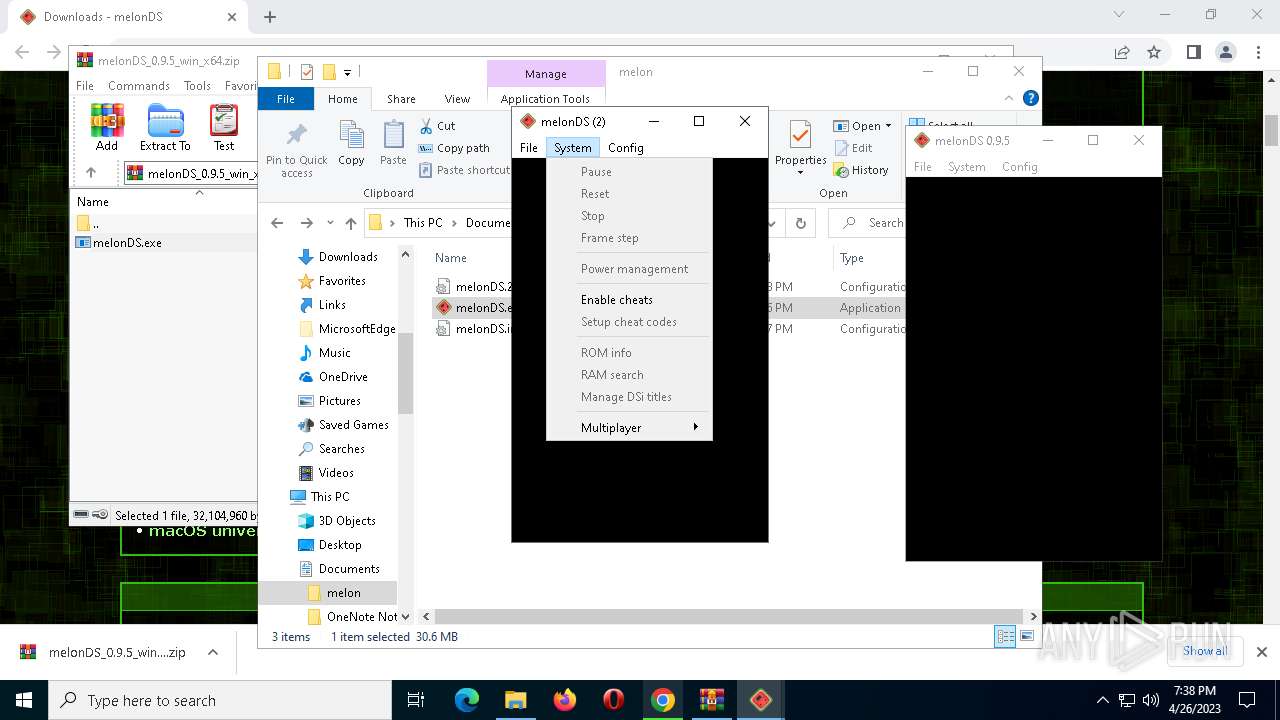Open Microsoft Edge from the taskbar
The width and height of the screenshot is (1280, 720).
click(467, 700)
